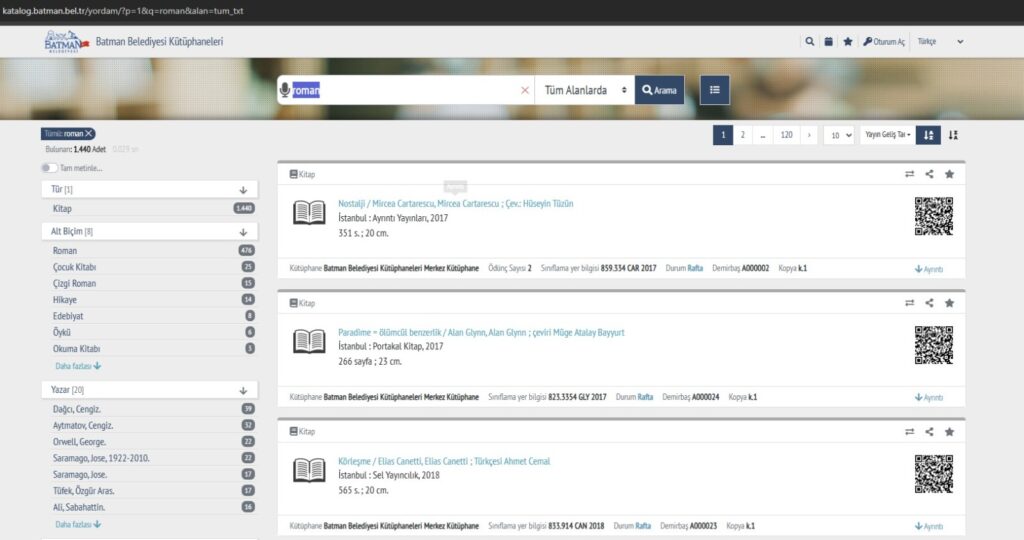Expand Ayrıntı details for Nostalji

[929, 268]
